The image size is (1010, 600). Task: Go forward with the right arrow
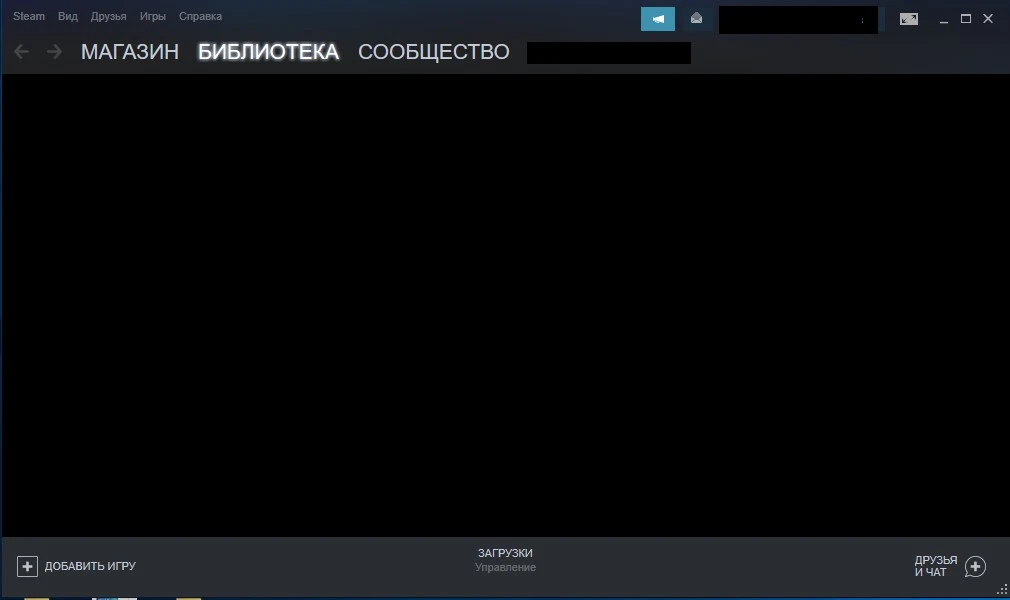[54, 52]
